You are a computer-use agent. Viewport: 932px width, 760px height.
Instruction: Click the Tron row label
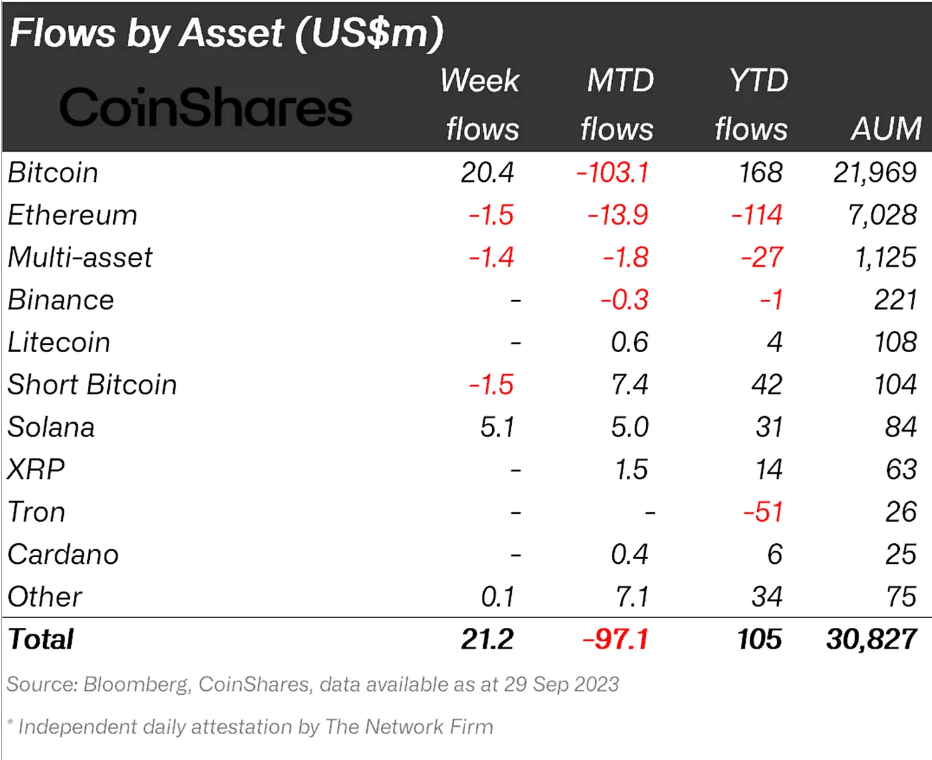(36, 512)
